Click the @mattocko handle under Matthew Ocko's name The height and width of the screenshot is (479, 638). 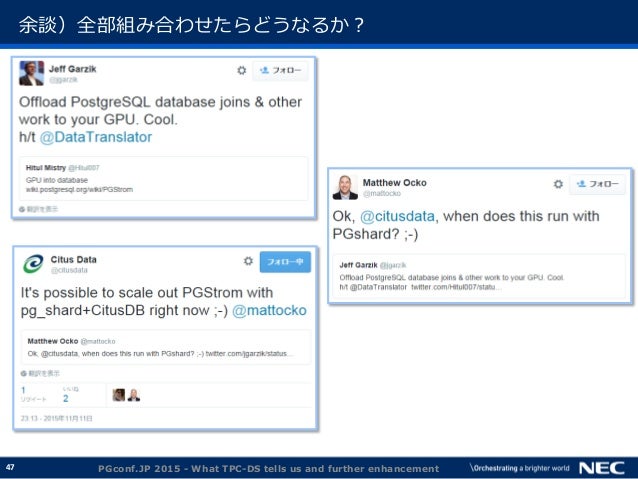pyautogui.click(x=382, y=193)
